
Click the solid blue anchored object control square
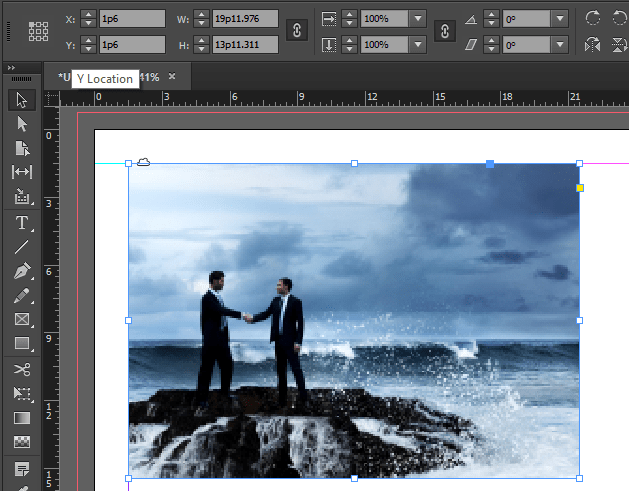(490, 164)
